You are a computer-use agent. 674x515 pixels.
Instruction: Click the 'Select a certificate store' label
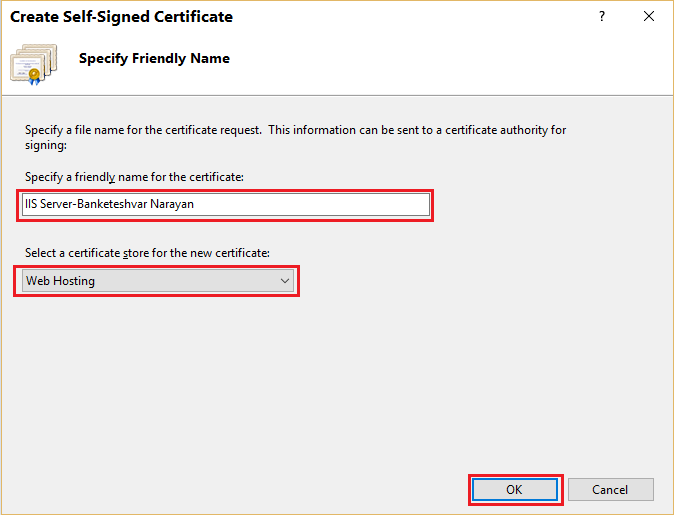click(x=147, y=253)
